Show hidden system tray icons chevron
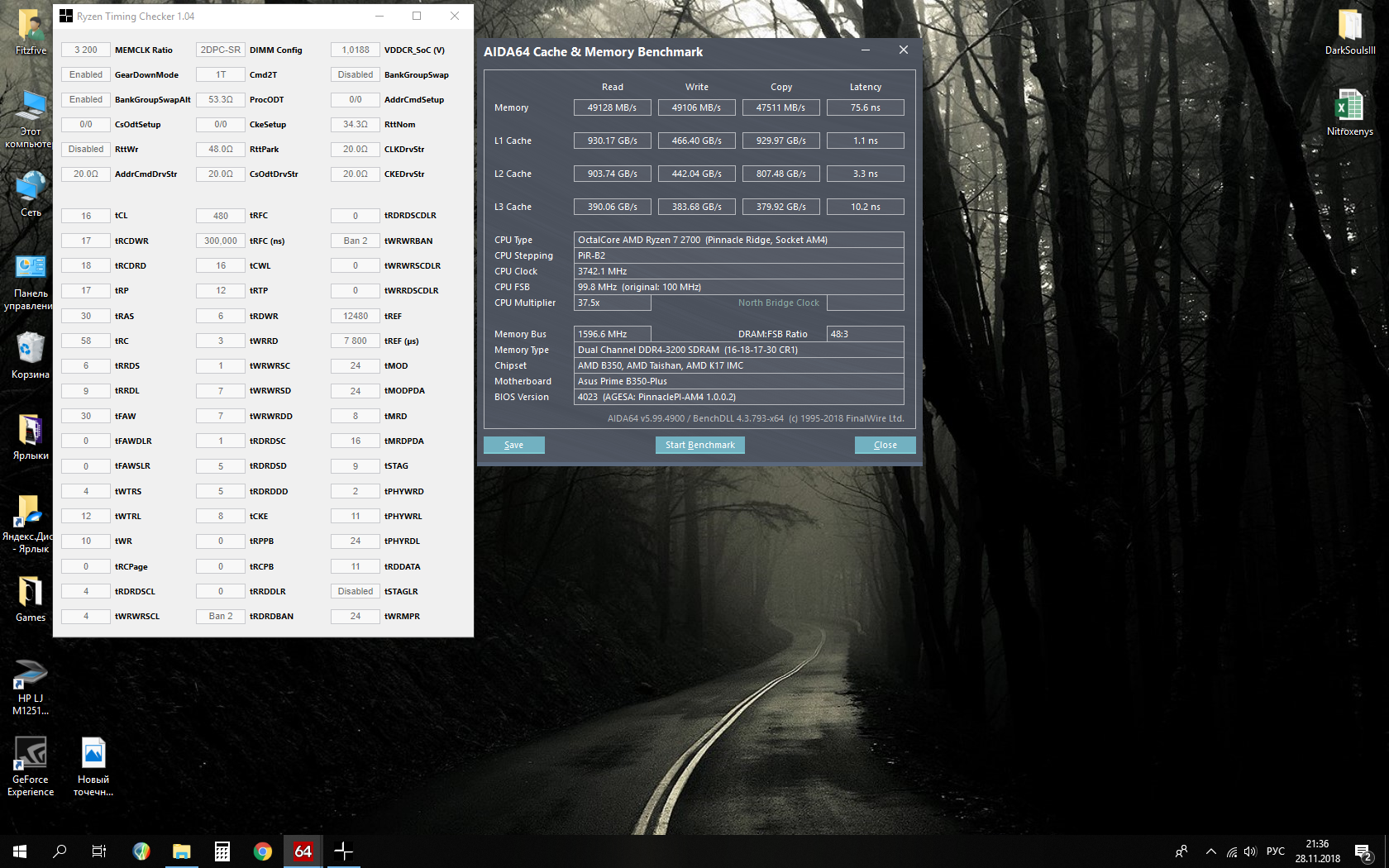 pos(1211,851)
